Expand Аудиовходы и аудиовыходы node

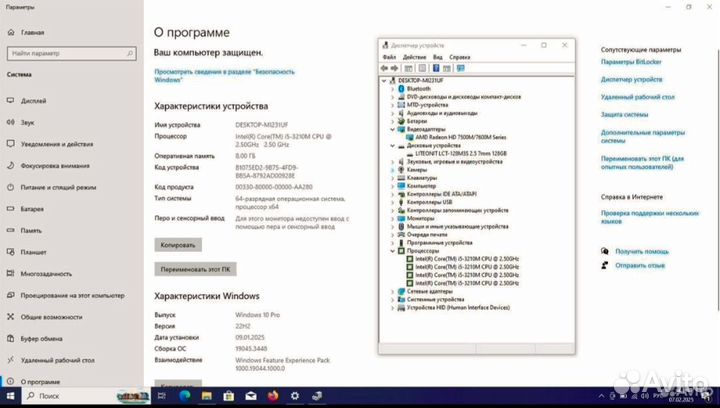(x=393, y=113)
